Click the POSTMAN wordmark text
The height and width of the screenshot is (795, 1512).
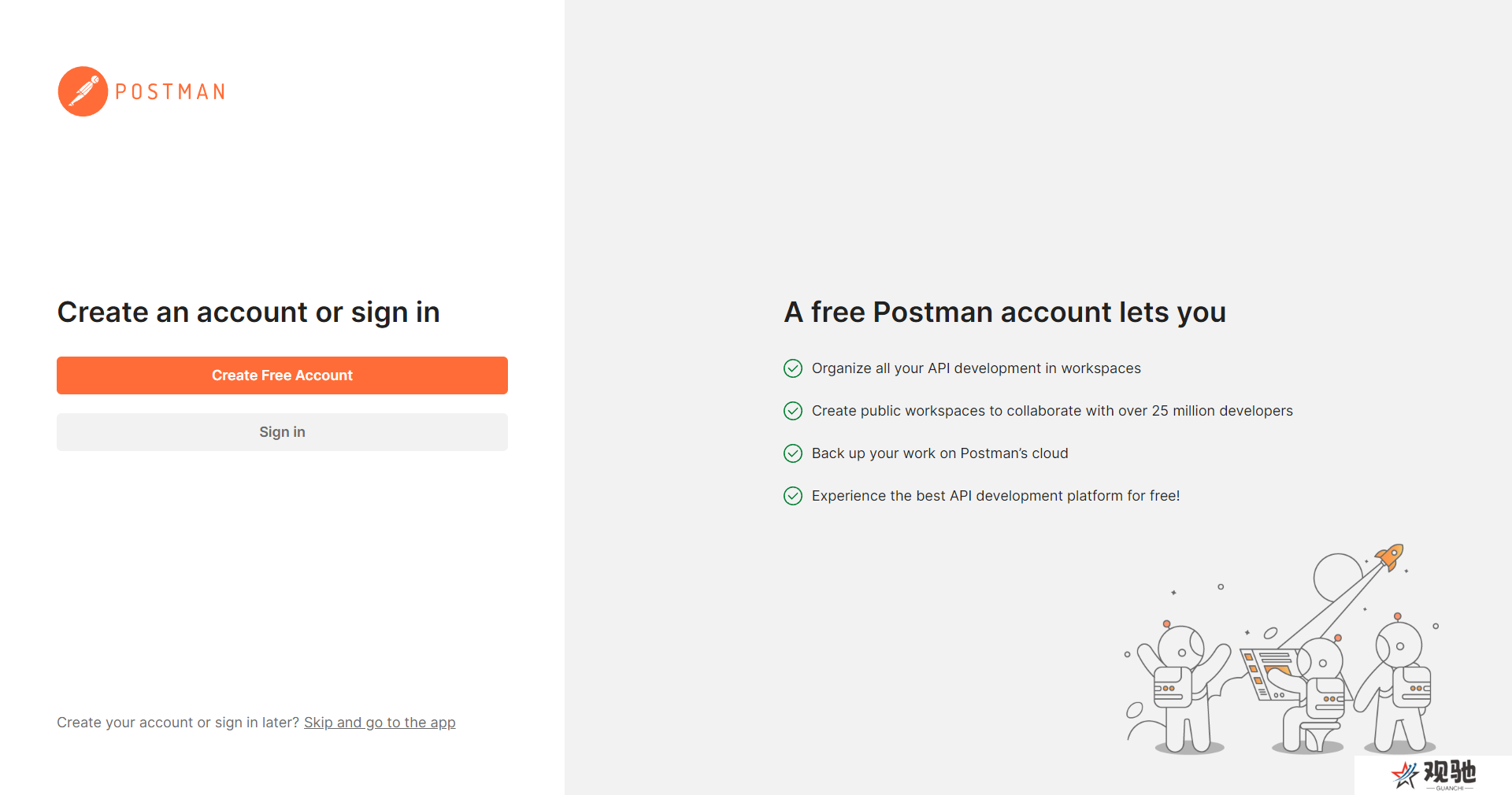(x=170, y=92)
